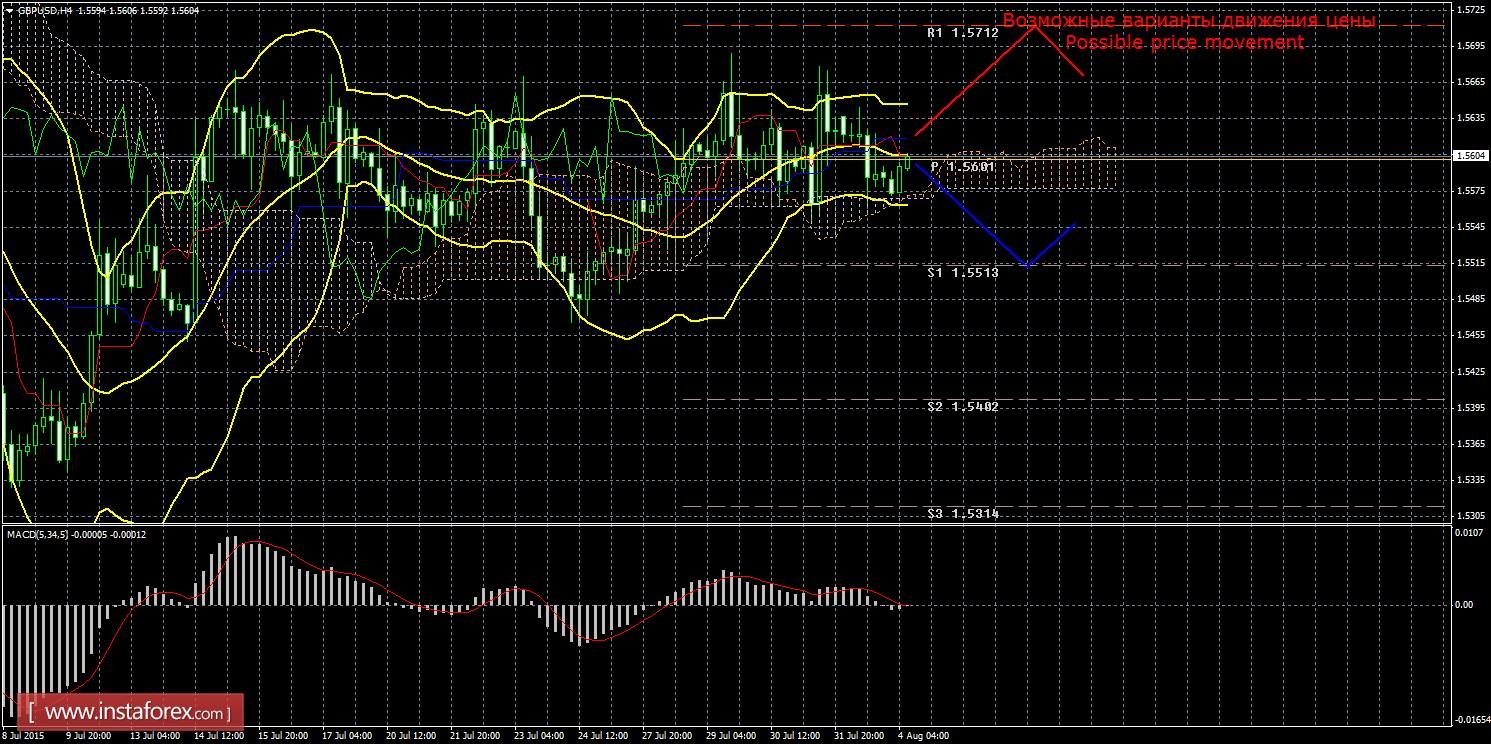Click the MACD(5,34,5) indicator label
1491x744 pixels.
pyautogui.click(x=42, y=534)
